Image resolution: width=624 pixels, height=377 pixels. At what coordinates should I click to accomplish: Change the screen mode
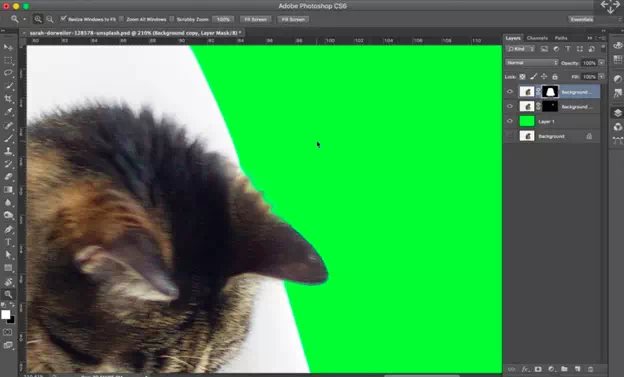pyautogui.click(x=8, y=345)
